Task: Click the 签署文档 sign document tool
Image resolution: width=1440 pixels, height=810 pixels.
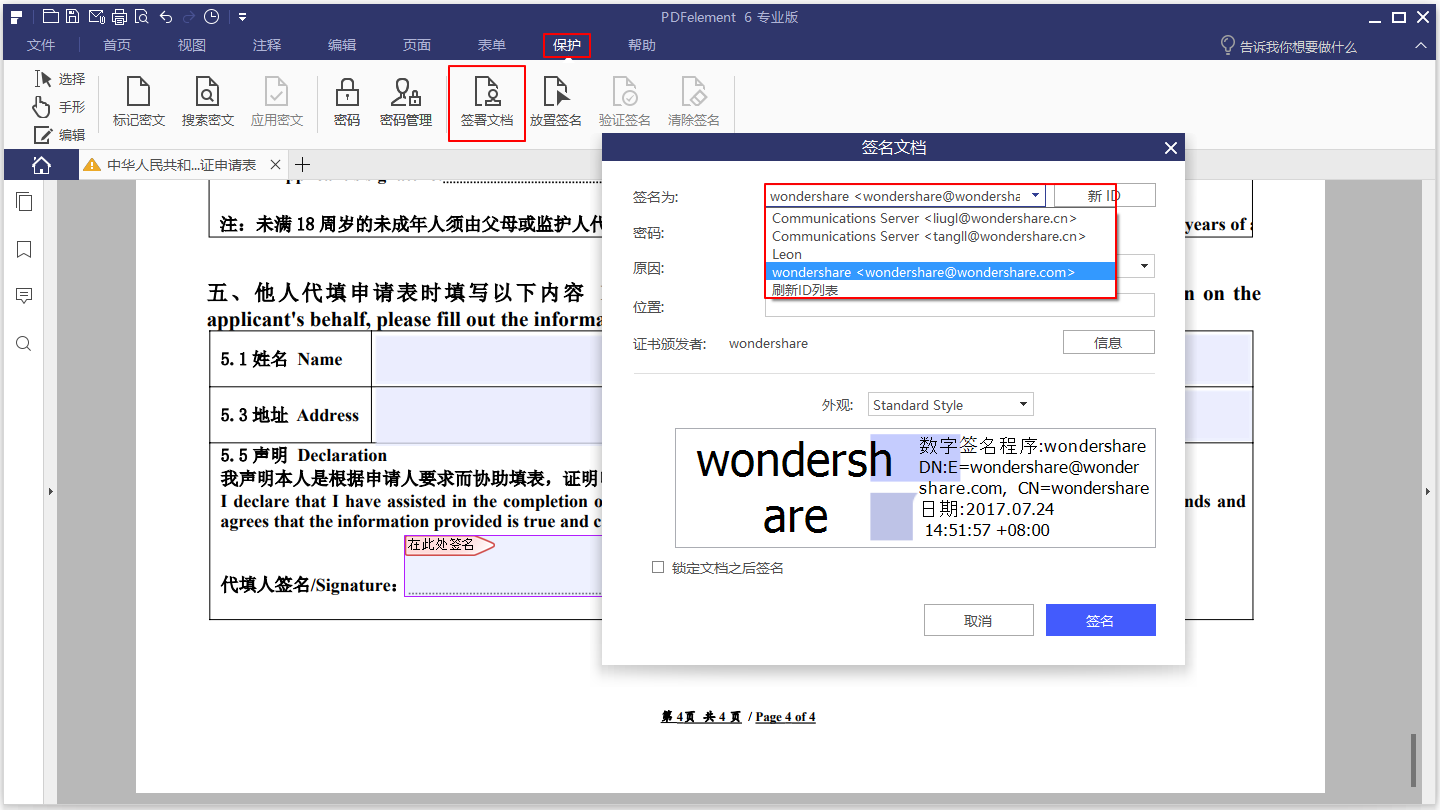Action: (487, 103)
